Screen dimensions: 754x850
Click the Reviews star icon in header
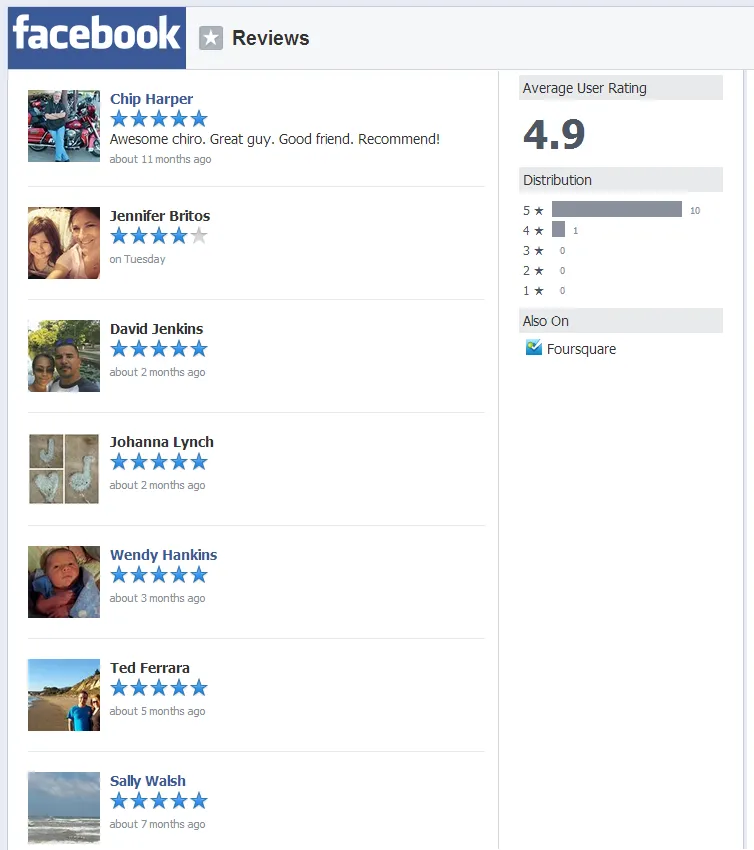210,38
